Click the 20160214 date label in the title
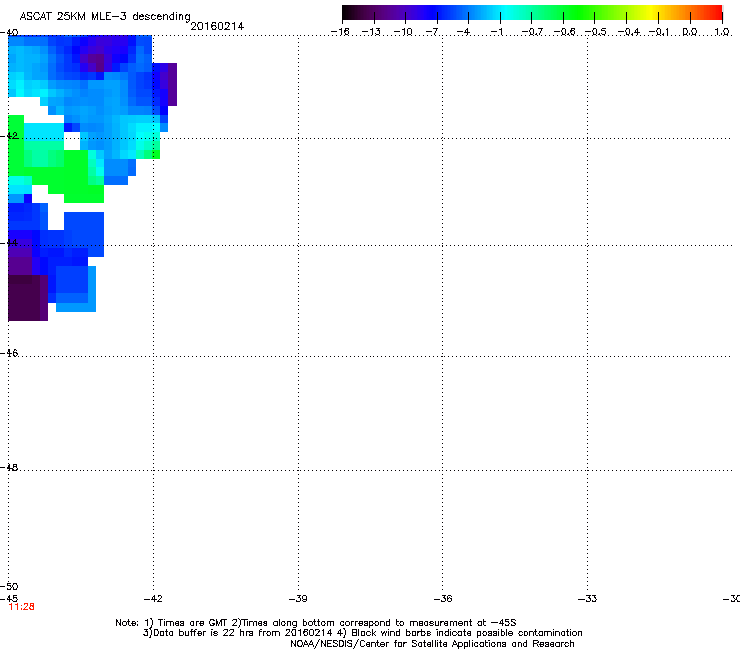The width and height of the screenshot is (740, 650). [x=217, y=26]
